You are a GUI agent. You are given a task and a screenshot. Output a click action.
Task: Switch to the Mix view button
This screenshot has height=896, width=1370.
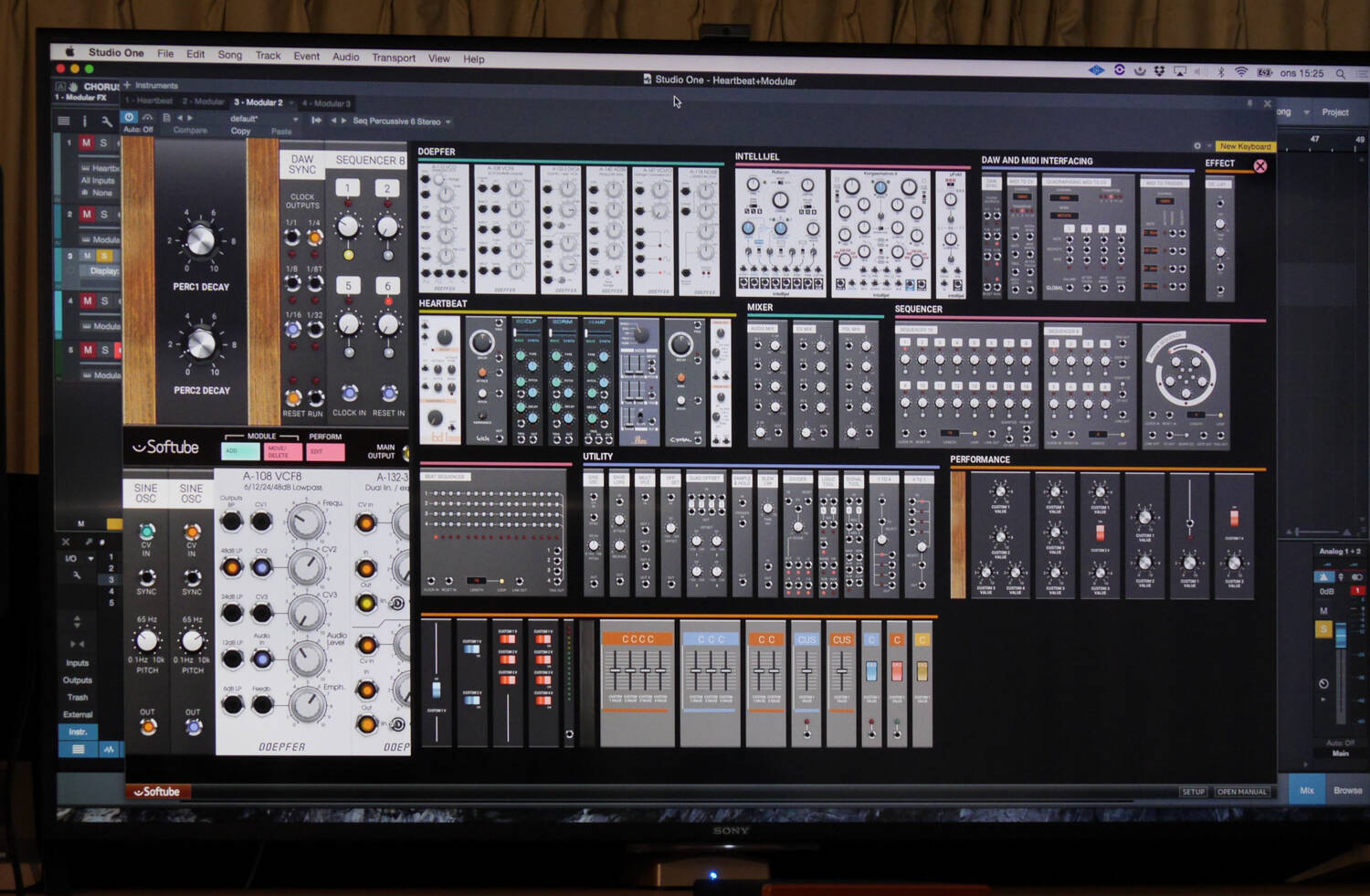click(x=1307, y=790)
